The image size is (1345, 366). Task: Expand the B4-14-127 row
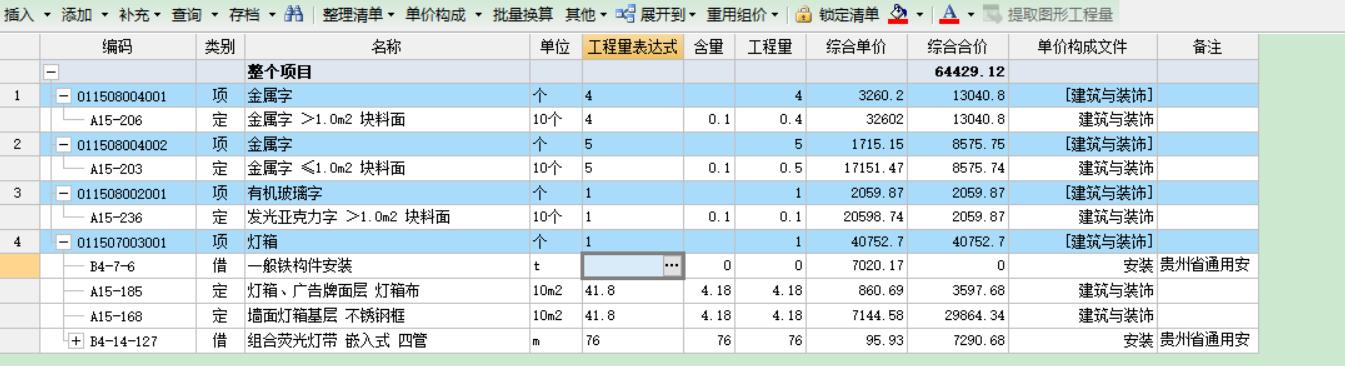pyautogui.click(x=76, y=341)
